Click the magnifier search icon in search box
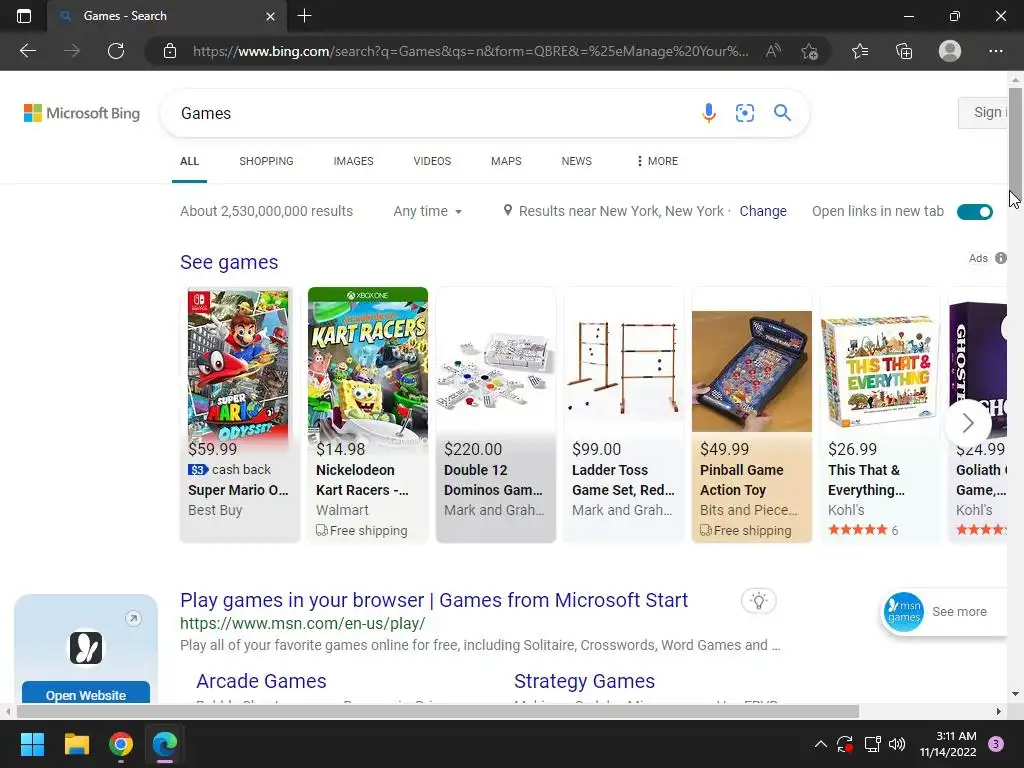Screen dimensions: 1024x768 click(782, 113)
